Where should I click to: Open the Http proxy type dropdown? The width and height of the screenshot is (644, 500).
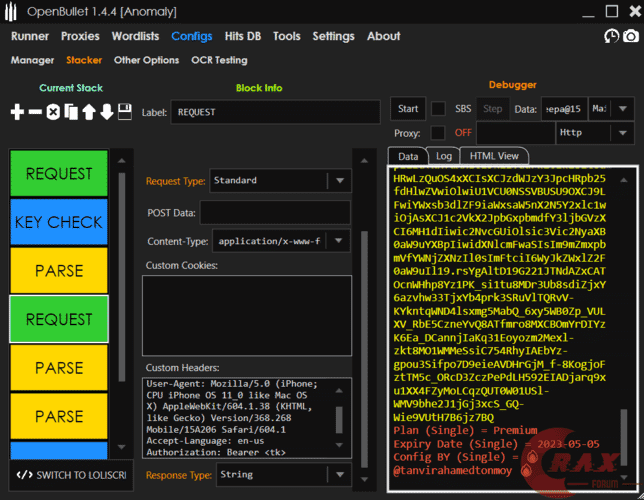(x=624, y=132)
